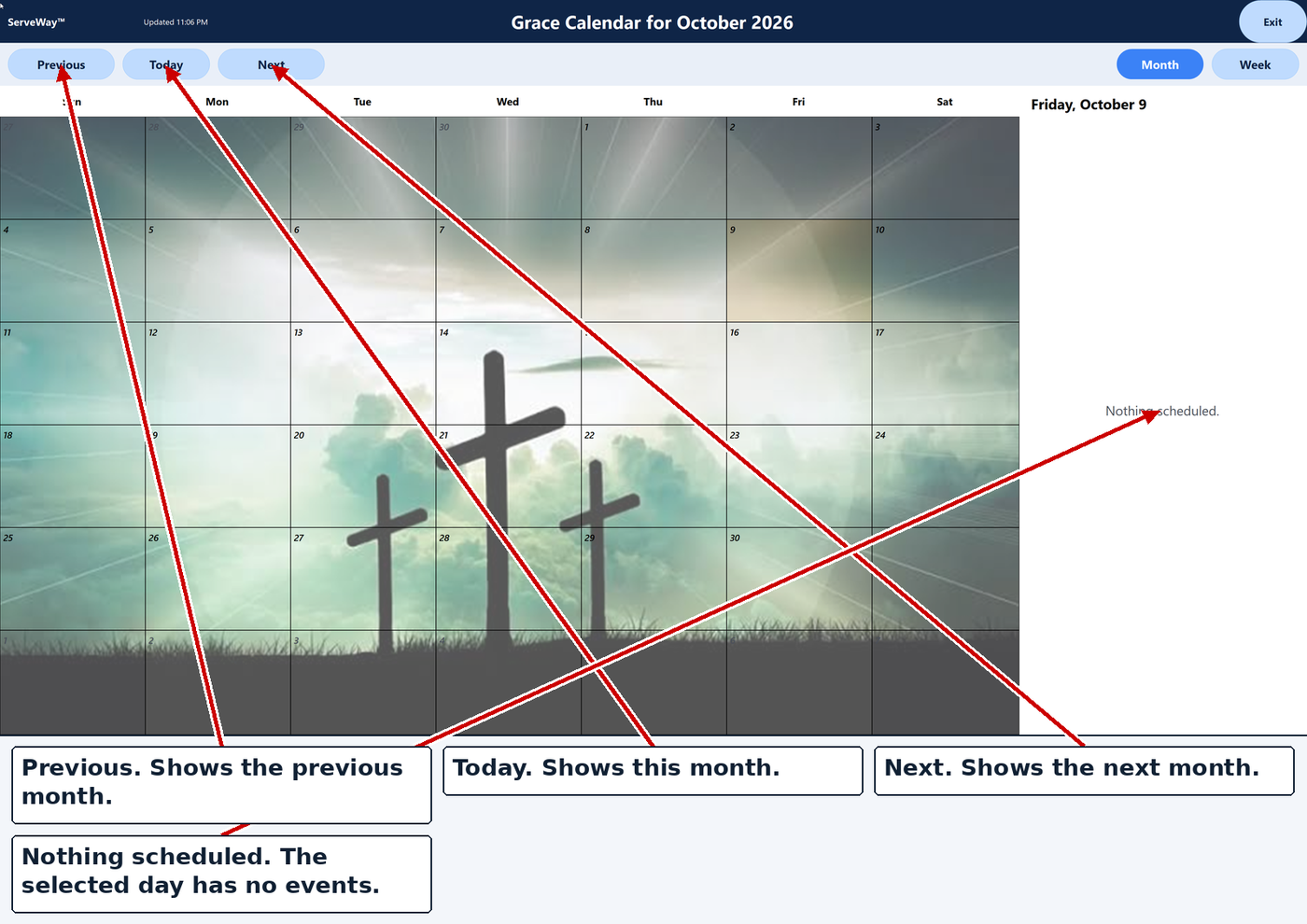Select day 30 cell on Friday
Viewport: 1307px width, 924px height.
799,579
